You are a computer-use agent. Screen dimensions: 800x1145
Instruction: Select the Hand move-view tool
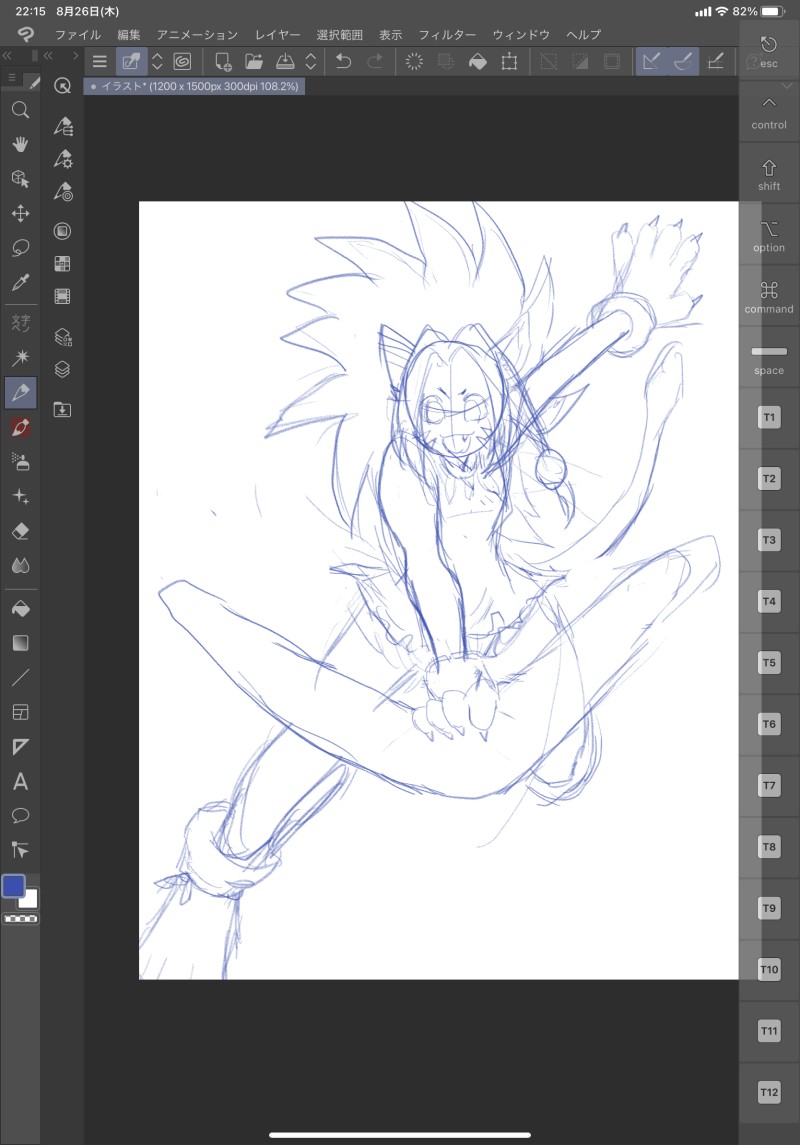tap(20, 144)
